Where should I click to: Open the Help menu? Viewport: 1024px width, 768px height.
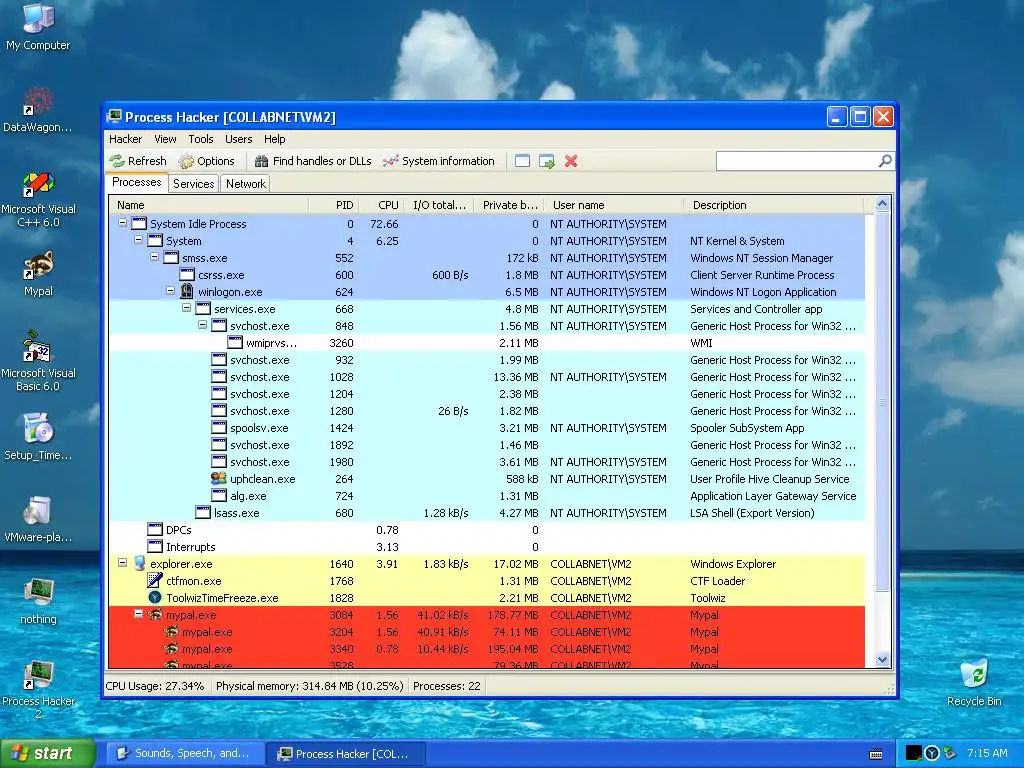274,139
